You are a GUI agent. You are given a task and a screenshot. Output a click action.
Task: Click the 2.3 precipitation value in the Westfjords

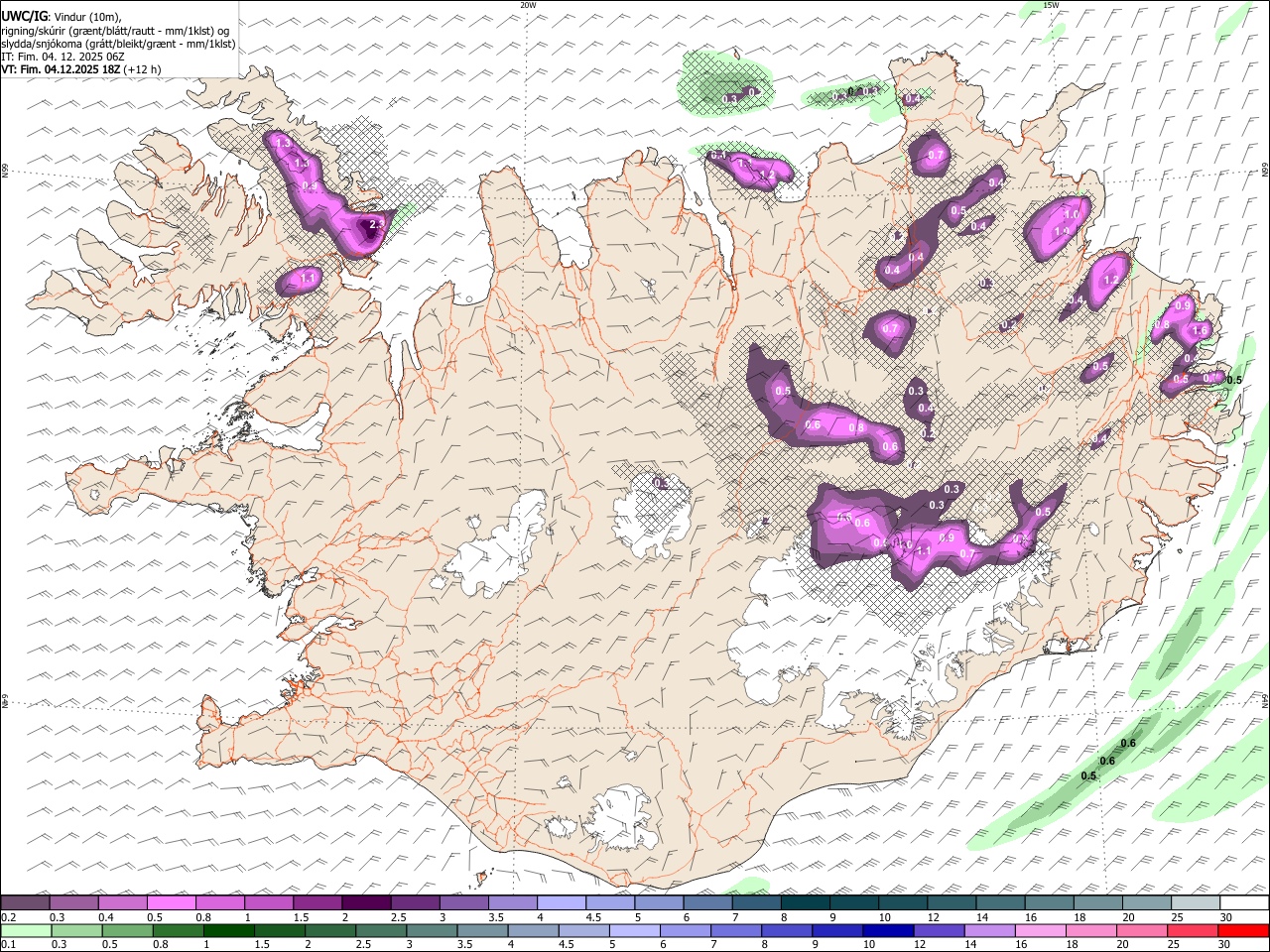(376, 225)
